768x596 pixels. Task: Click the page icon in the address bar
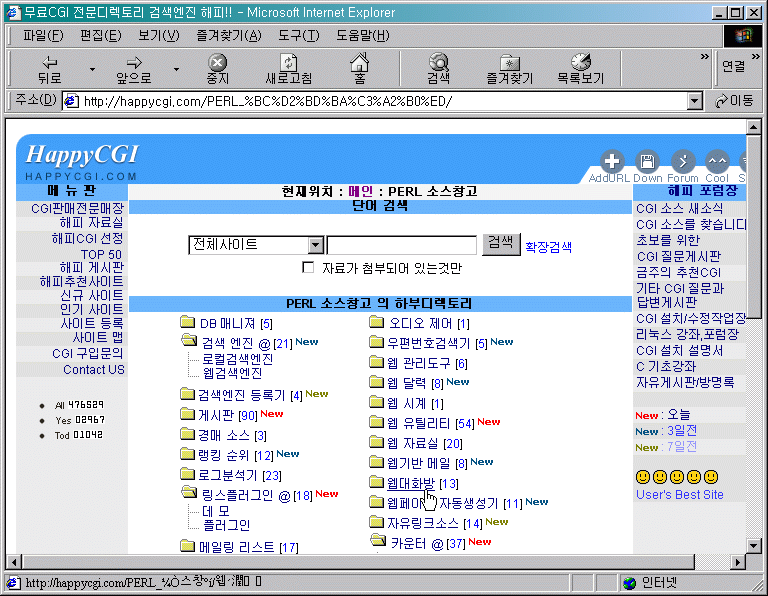tap(72, 101)
